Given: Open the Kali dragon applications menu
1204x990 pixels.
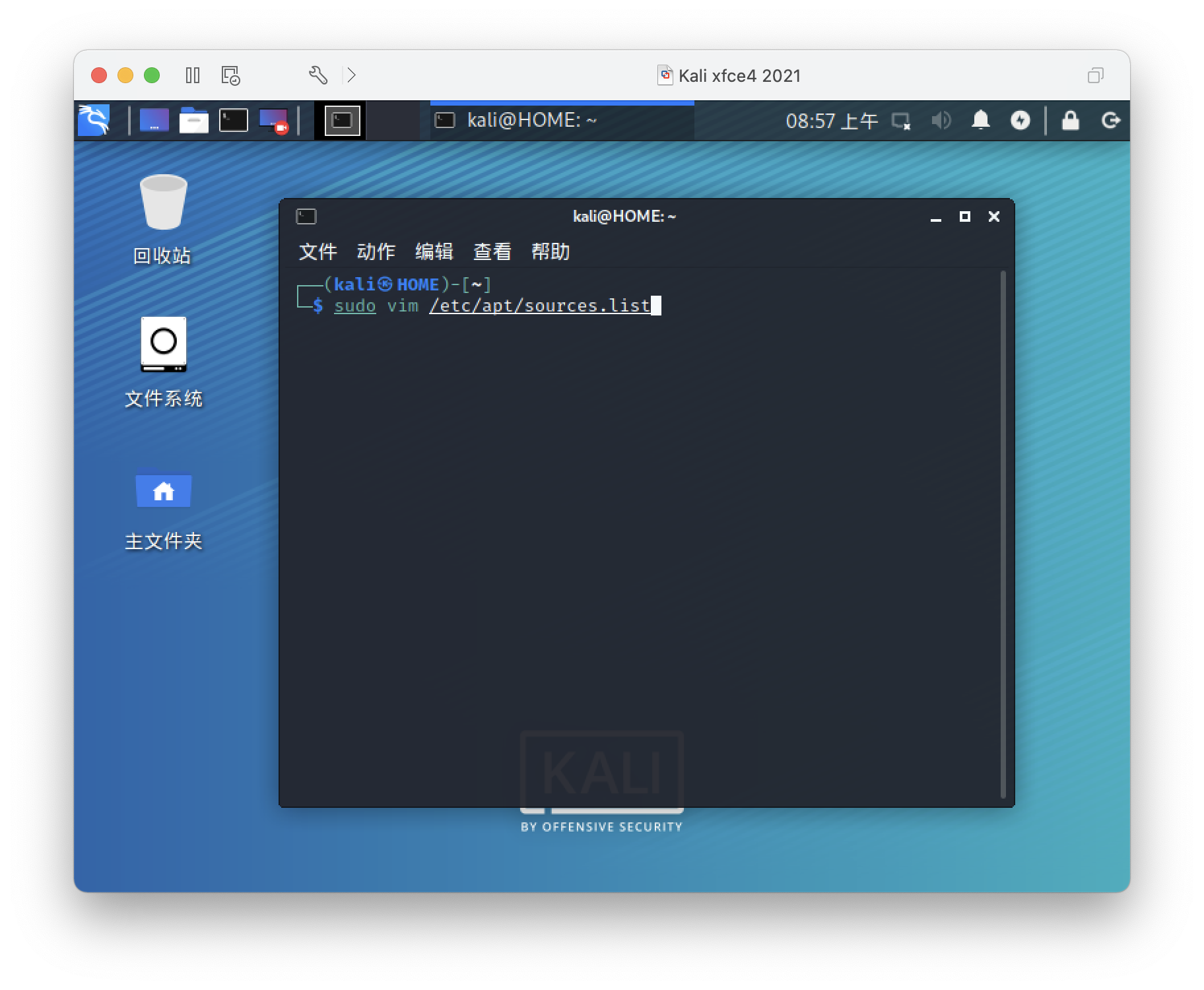Looking at the screenshot, I should point(94,120).
